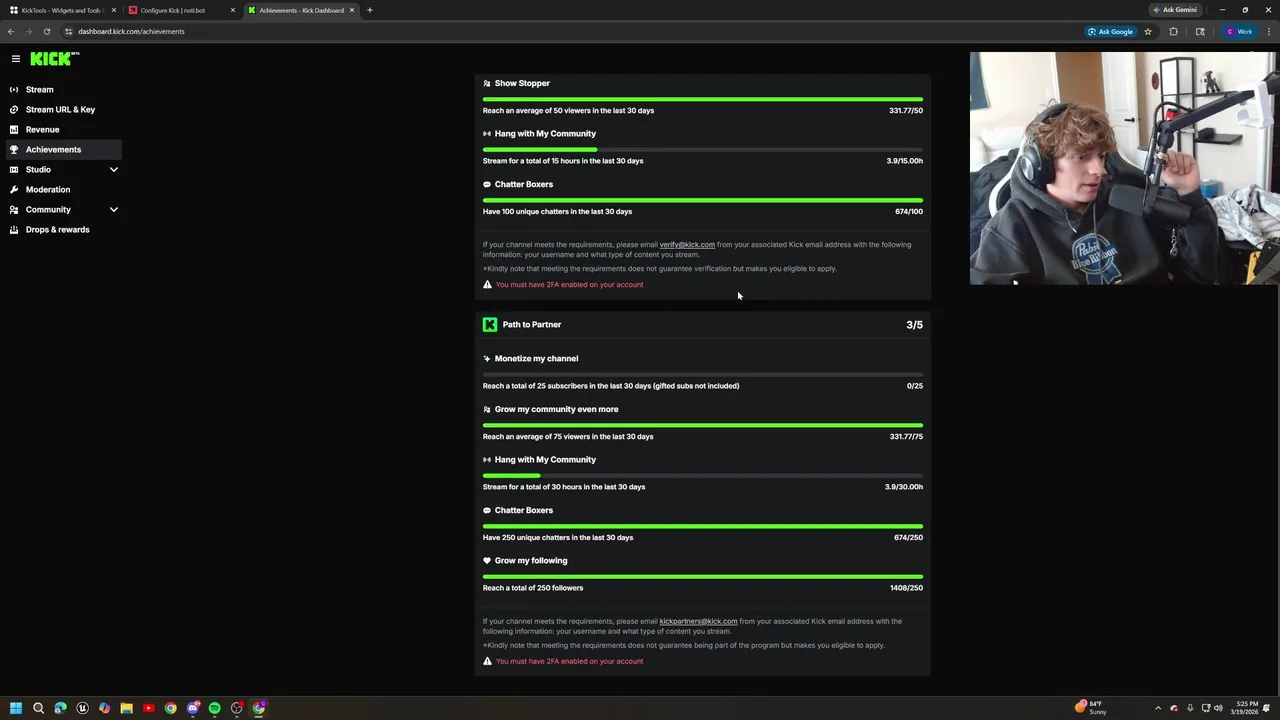The width and height of the screenshot is (1280, 720).
Task: Click the Ask Gemini button
Action: point(1175,10)
